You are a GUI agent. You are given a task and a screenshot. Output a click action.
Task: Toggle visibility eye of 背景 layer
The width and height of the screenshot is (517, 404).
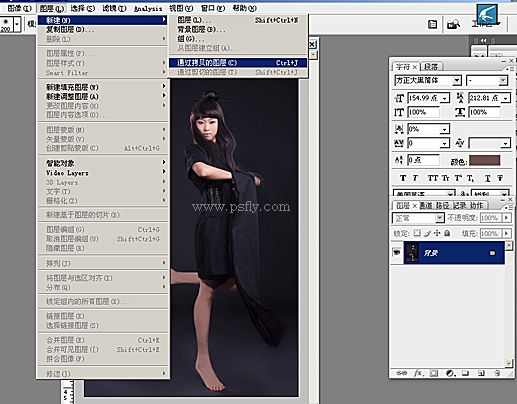(x=397, y=253)
